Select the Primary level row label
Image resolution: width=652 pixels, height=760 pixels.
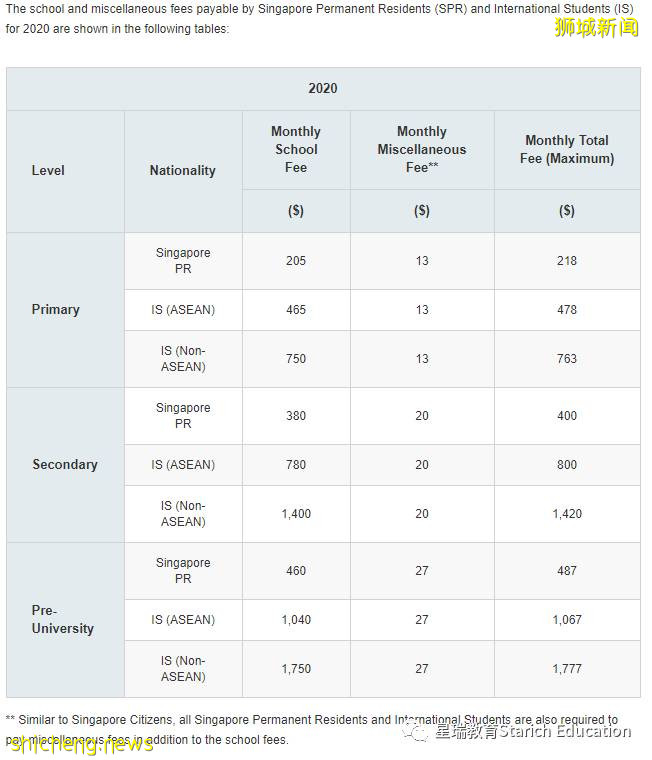tap(56, 309)
